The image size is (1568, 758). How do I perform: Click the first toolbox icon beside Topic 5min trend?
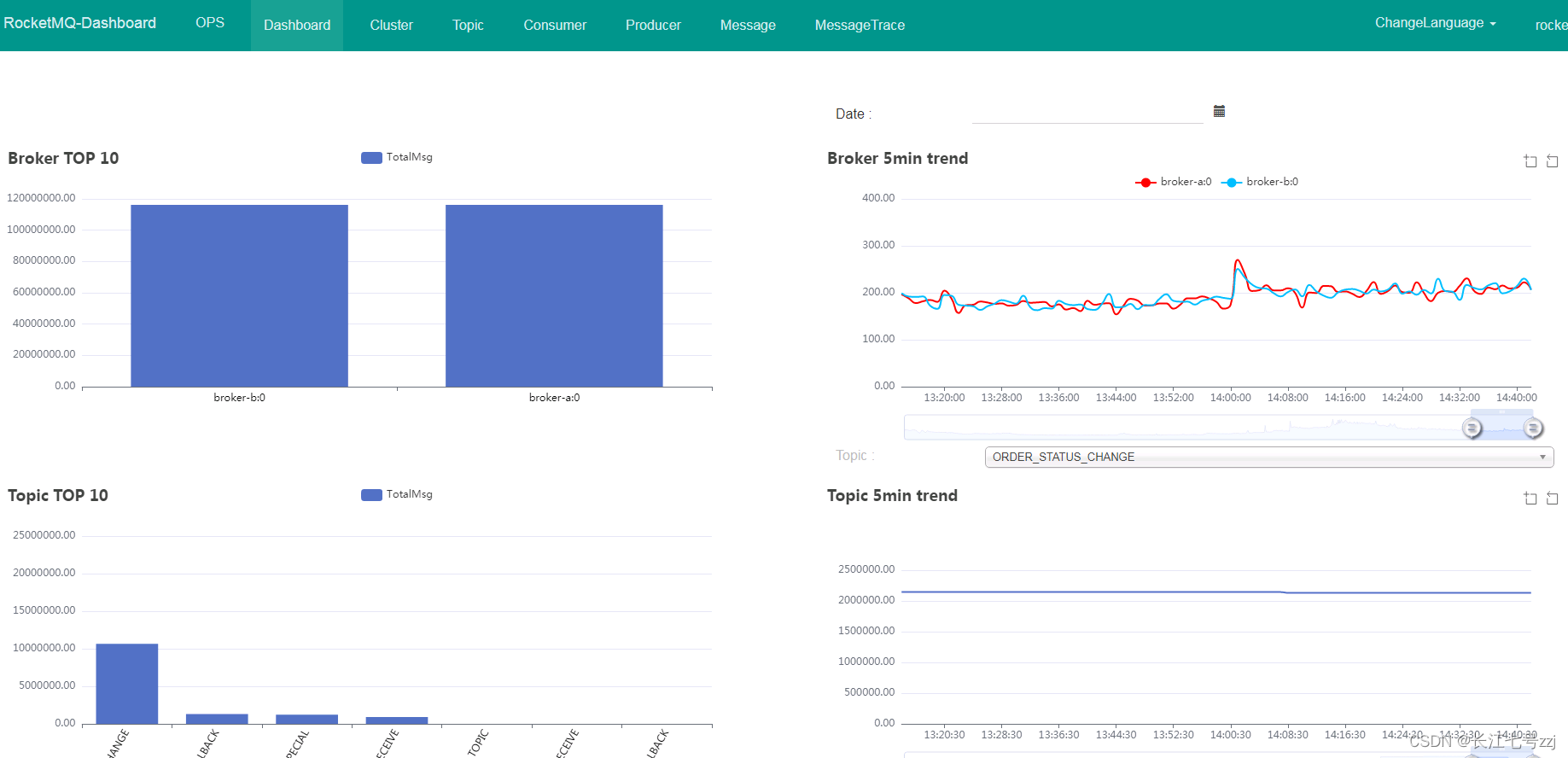[x=1530, y=499]
